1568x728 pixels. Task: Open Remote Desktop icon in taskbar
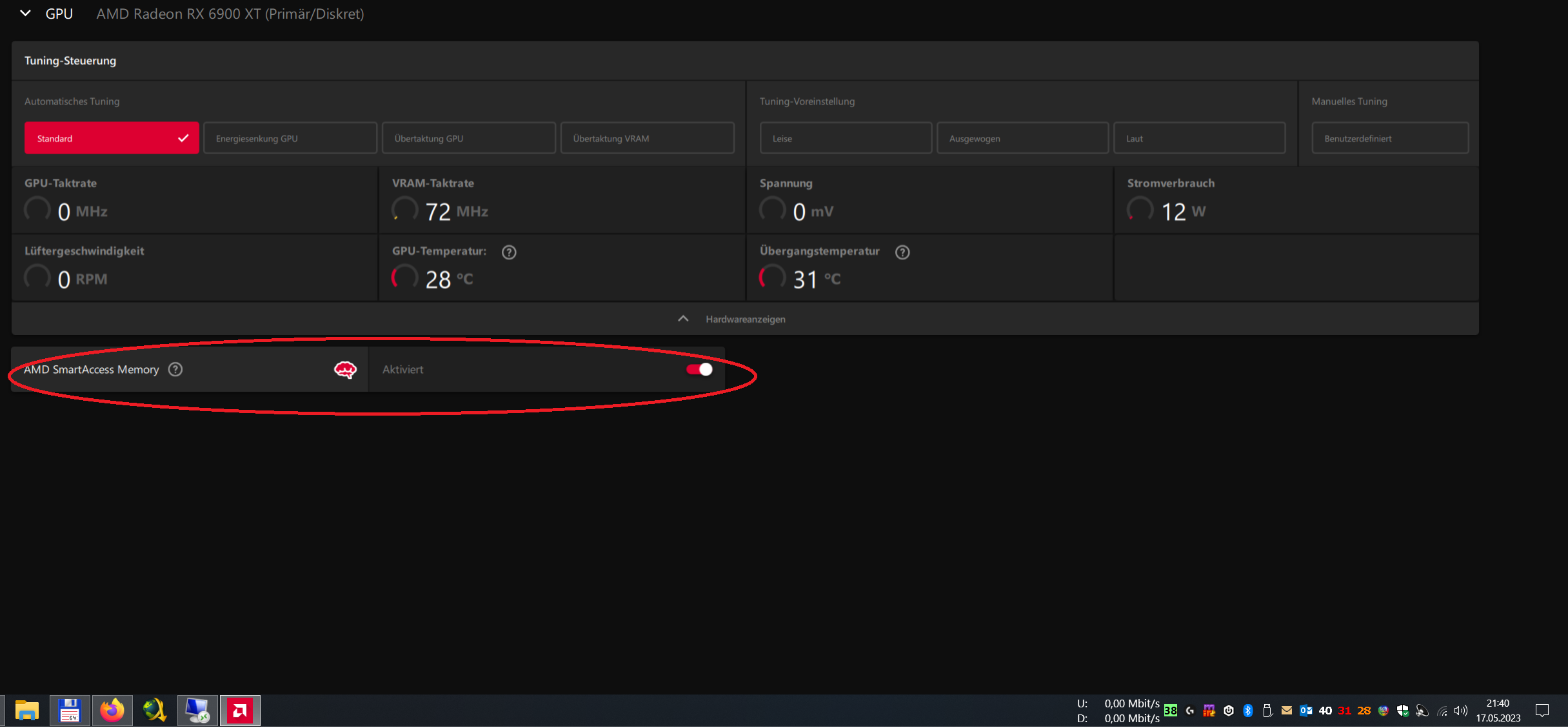tap(197, 711)
